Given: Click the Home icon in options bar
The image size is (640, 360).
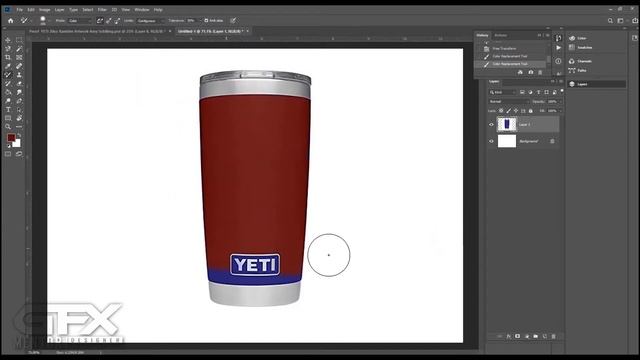Looking at the screenshot, I should point(11,20).
